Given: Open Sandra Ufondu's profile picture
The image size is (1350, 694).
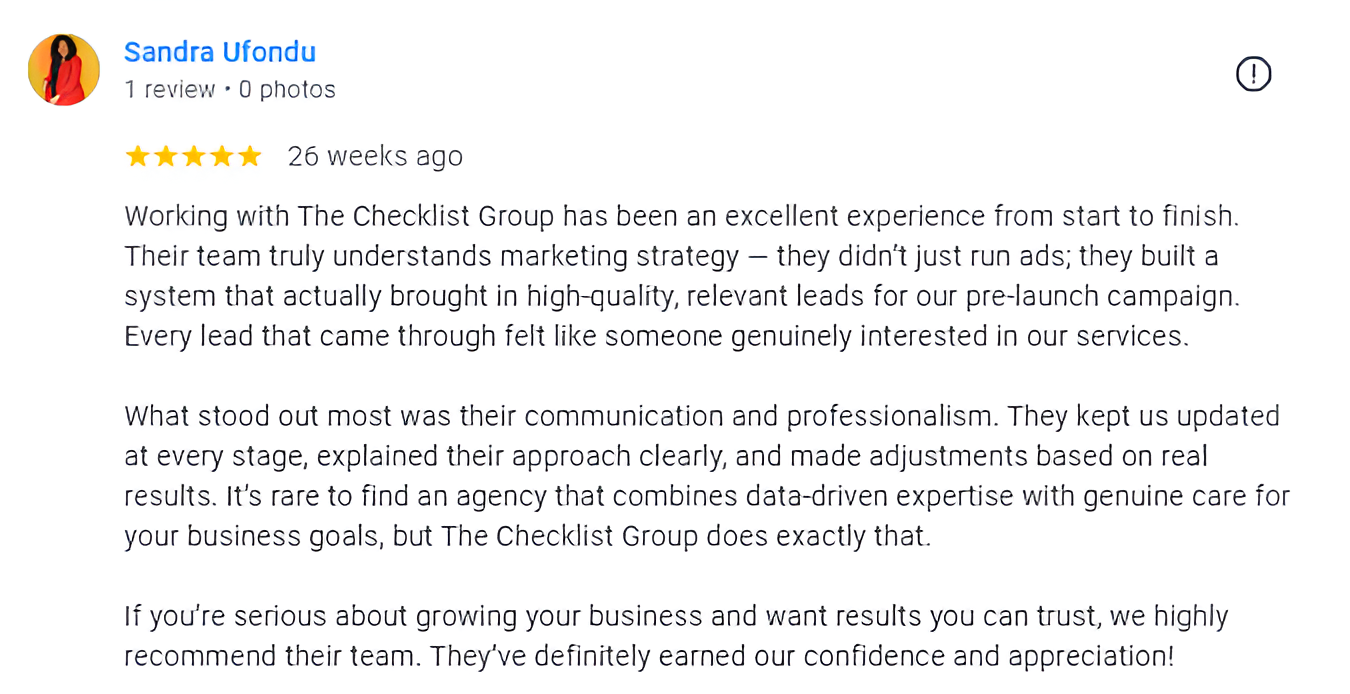Looking at the screenshot, I should click(64, 70).
